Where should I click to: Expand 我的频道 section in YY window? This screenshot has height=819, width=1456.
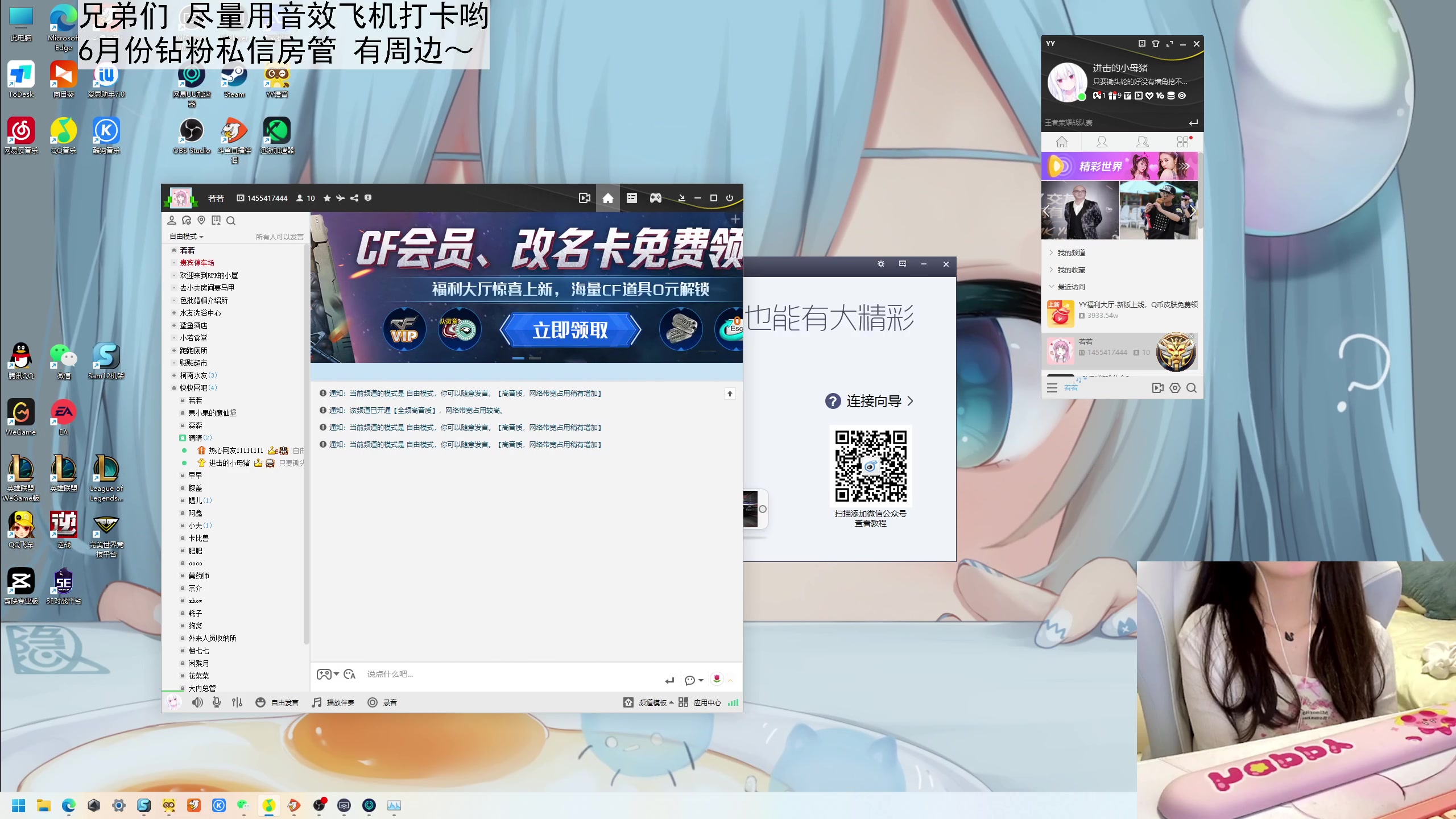pos(1071,253)
